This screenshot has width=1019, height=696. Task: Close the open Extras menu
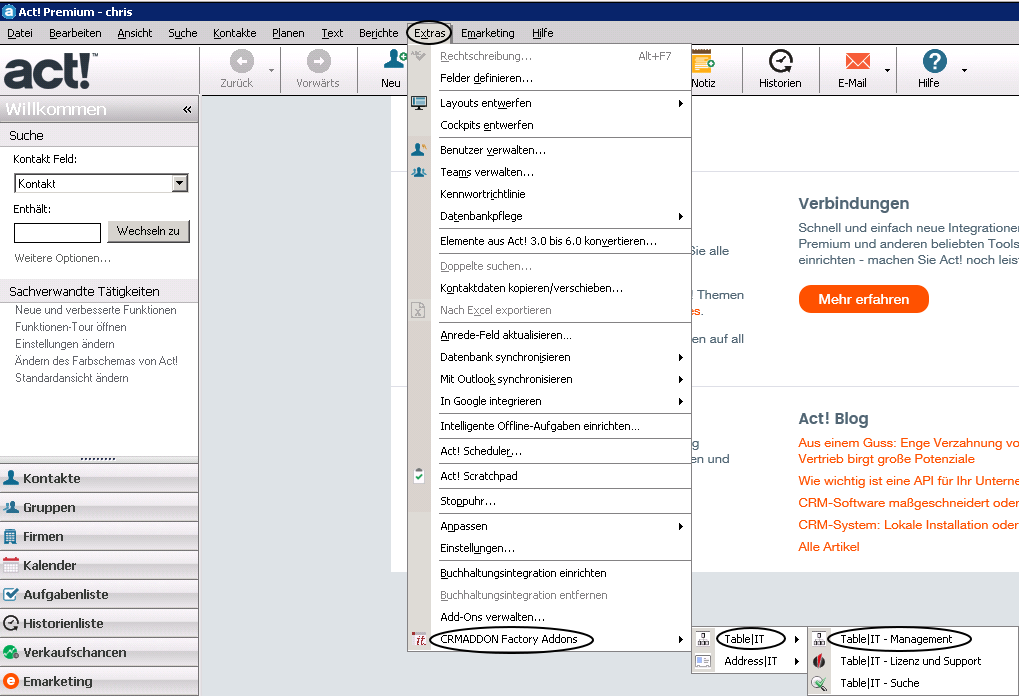point(430,33)
